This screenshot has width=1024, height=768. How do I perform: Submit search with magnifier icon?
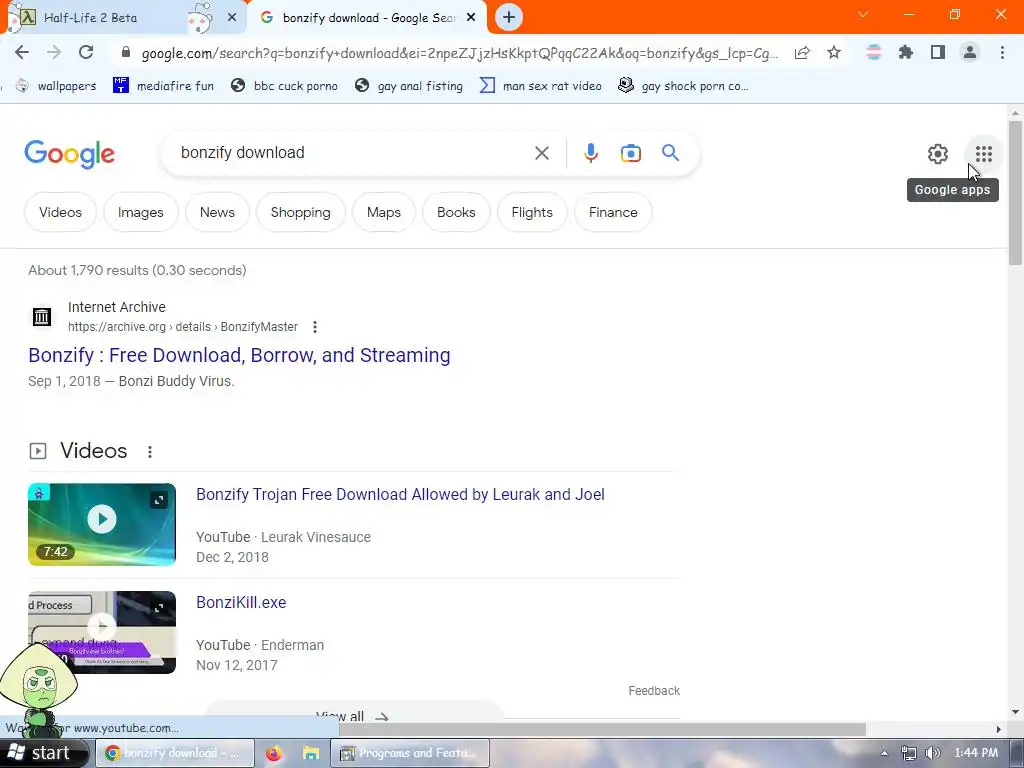pyautogui.click(x=670, y=153)
